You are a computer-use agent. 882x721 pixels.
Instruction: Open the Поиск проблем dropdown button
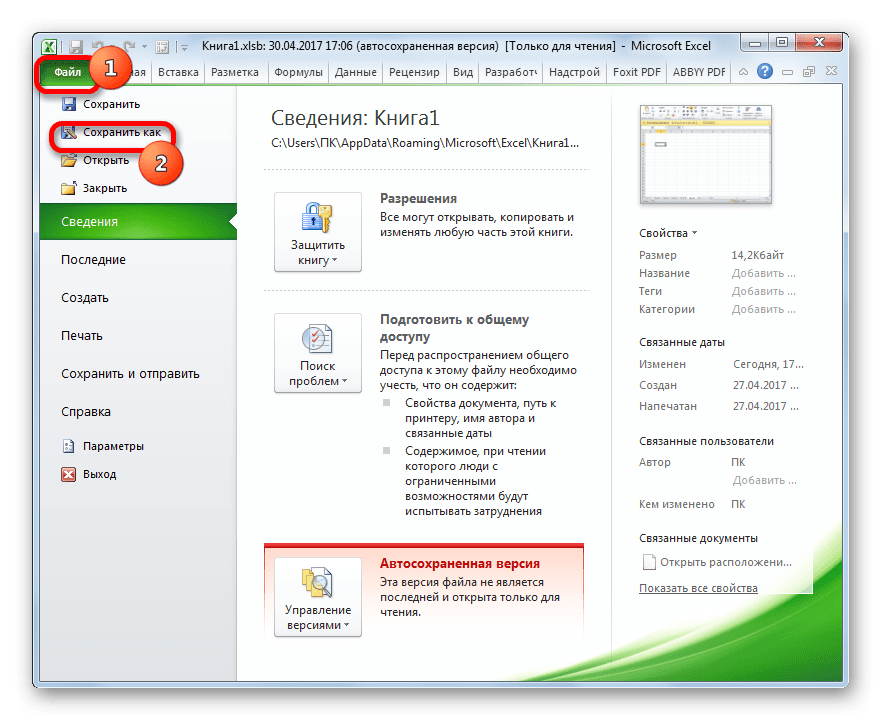click(318, 353)
